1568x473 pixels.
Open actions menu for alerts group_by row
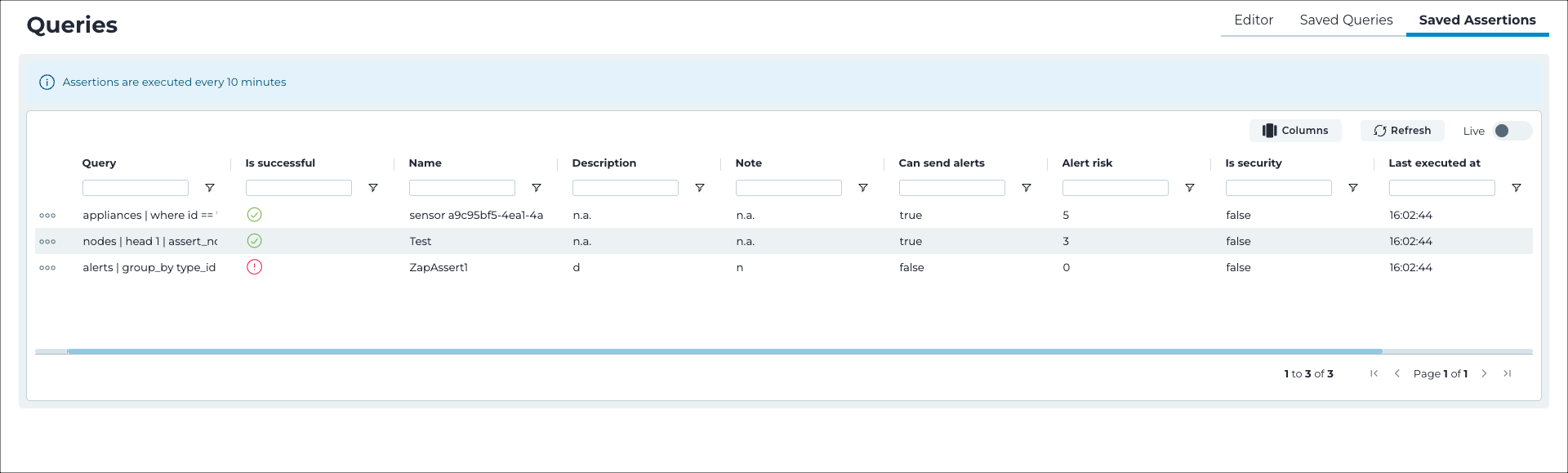pos(47,268)
